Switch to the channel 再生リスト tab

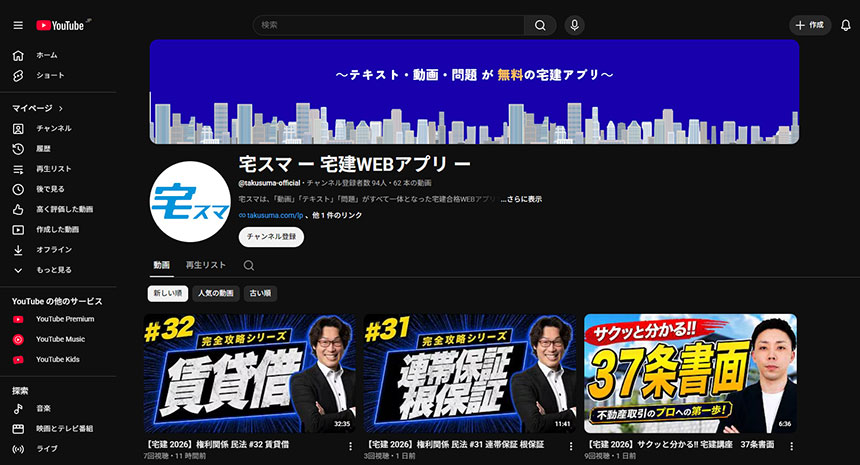pos(206,265)
